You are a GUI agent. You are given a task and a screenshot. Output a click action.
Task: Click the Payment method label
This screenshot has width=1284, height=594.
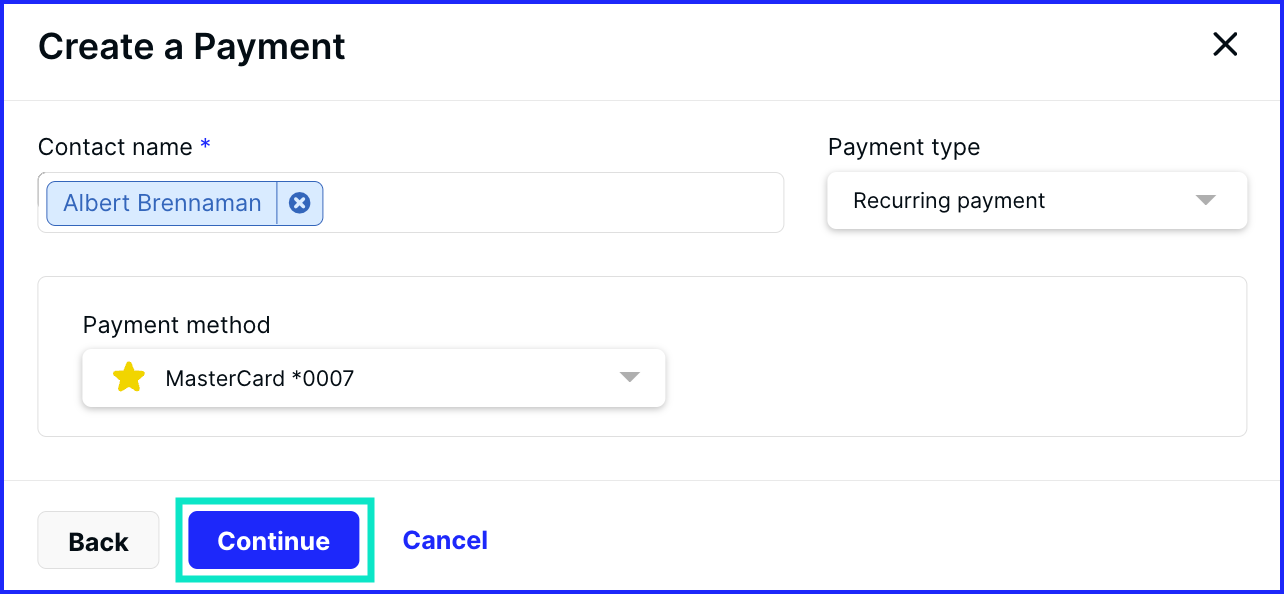pyautogui.click(x=176, y=325)
